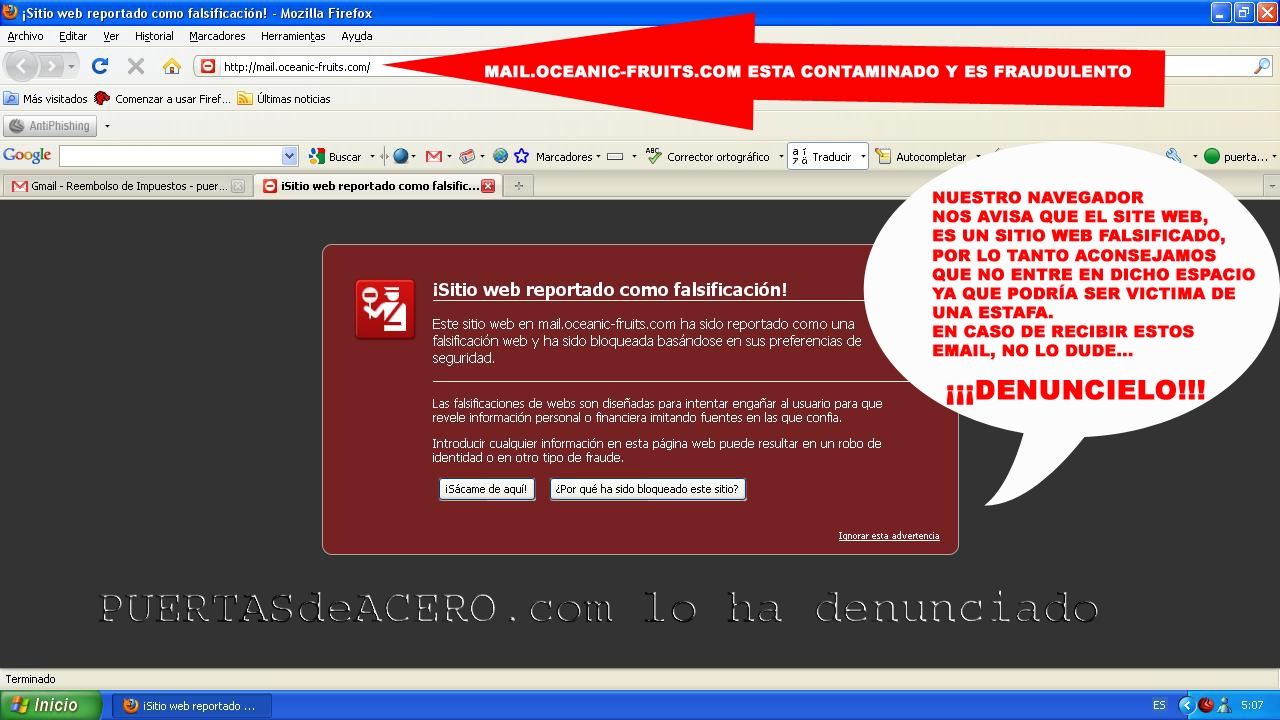Open the Windows Inicio start menu
This screenshot has height=720, width=1280.
(50, 705)
